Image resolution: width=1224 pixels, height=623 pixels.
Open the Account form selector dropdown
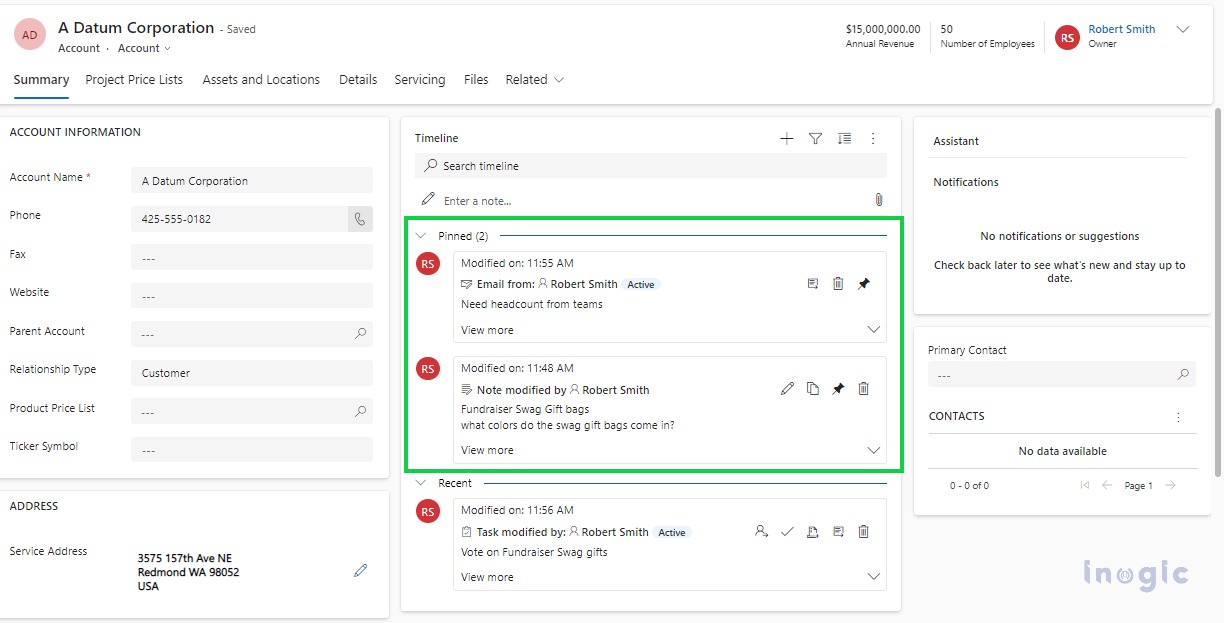[x=145, y=48]
